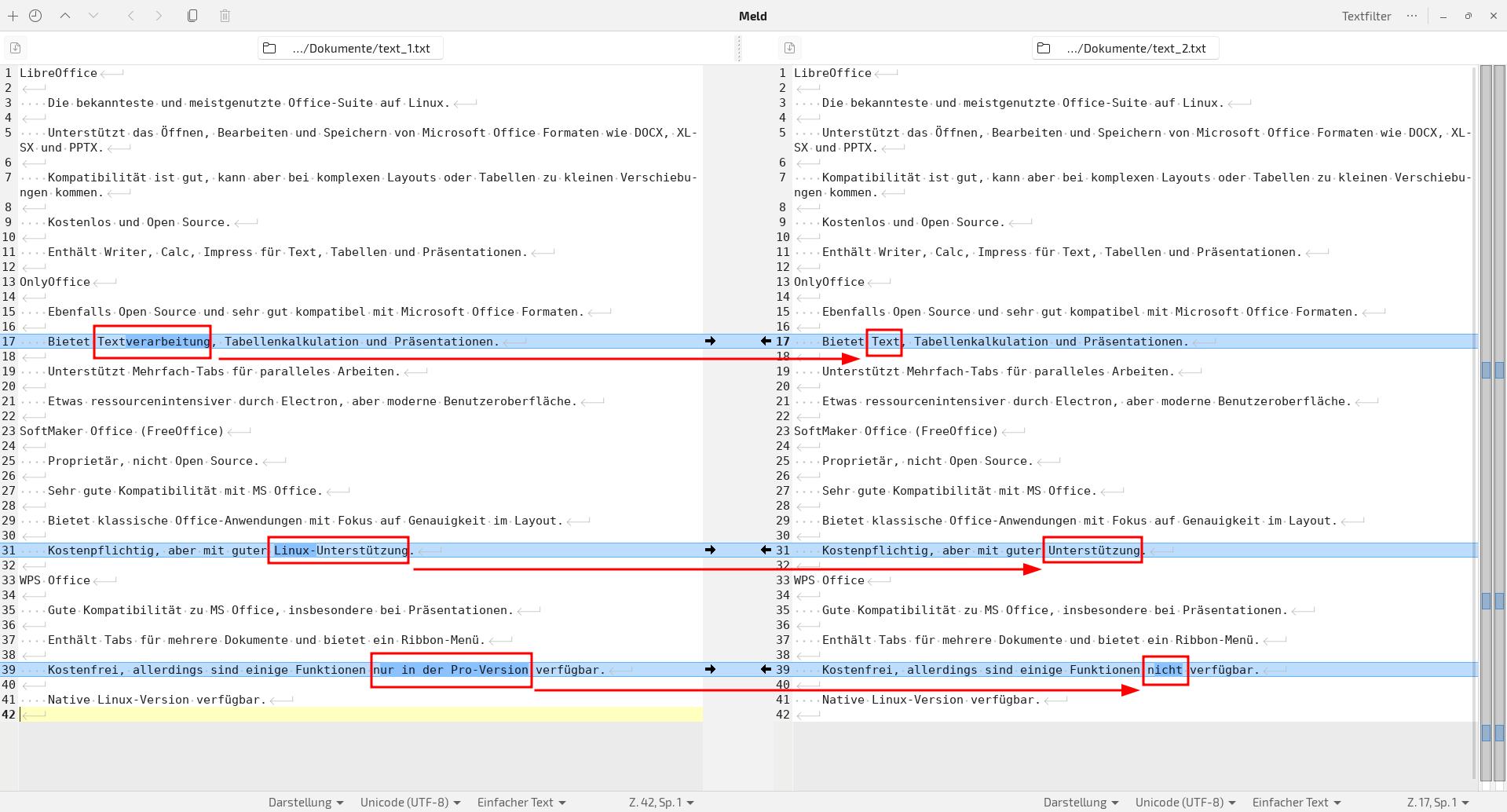The image size is (1507, 812).
Task: Jump to next change with down arrow
Action: [x=93, y=16]
